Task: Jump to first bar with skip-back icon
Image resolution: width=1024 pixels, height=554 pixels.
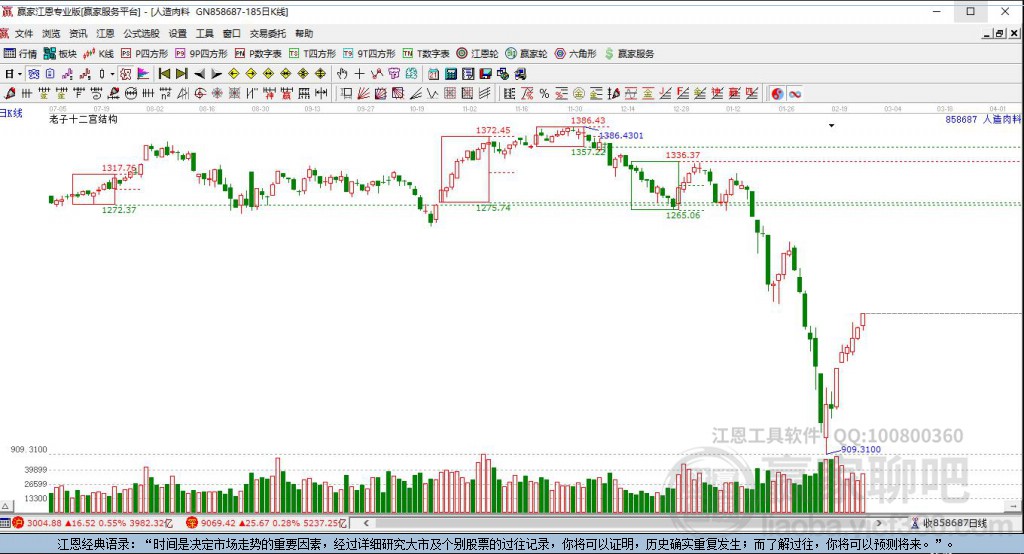Action: [x=164, y=74]
